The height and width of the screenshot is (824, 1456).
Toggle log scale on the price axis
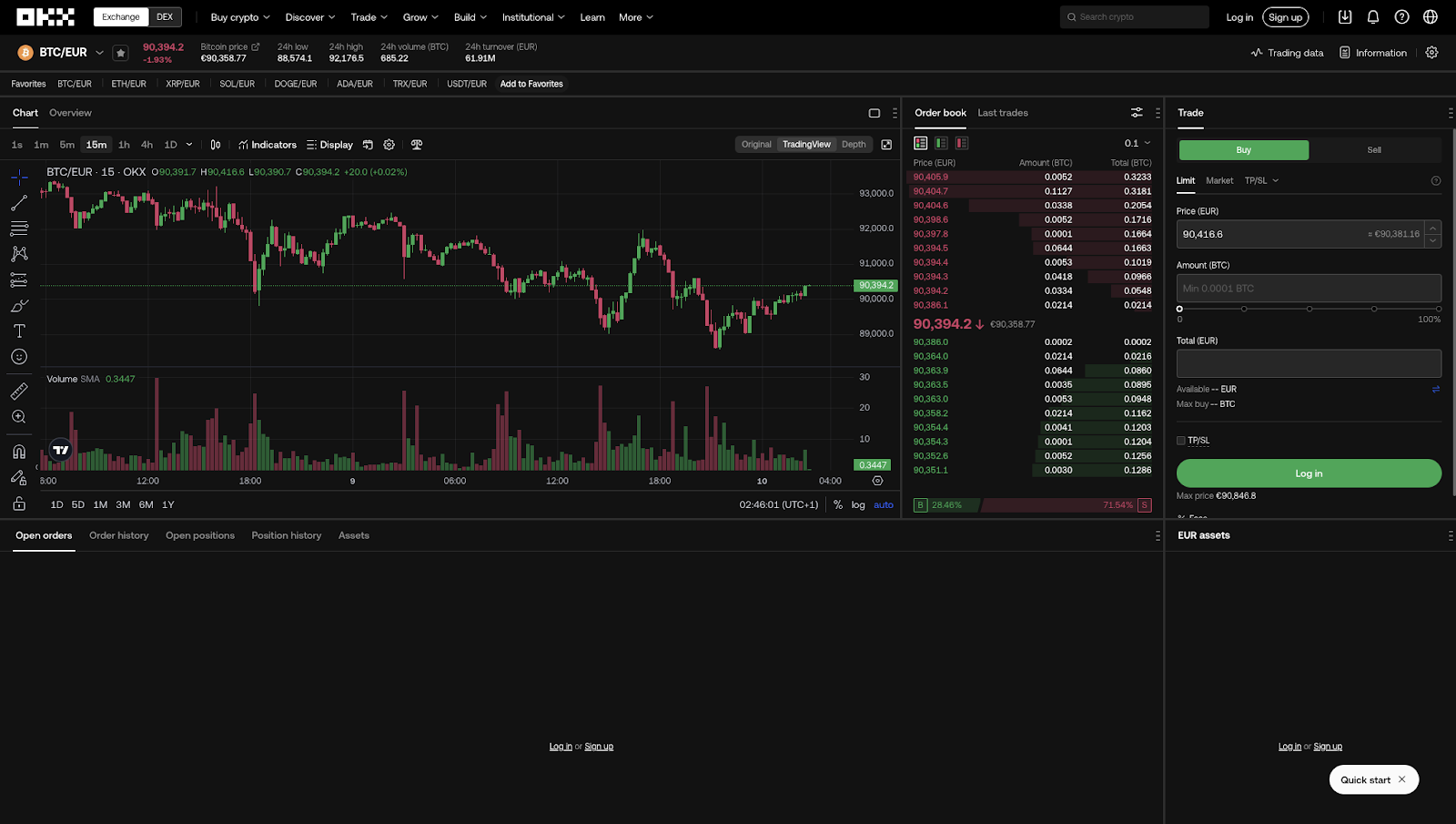coord(856,504)
